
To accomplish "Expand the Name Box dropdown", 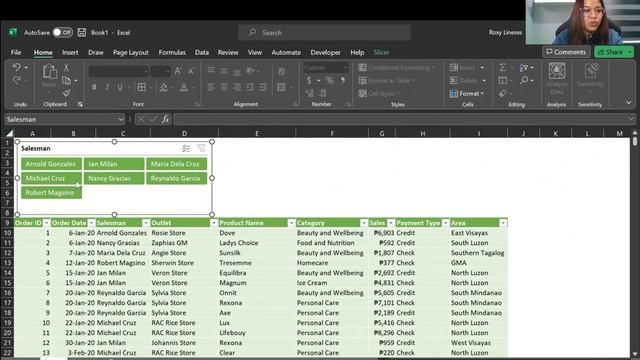I will pos(120,119).
